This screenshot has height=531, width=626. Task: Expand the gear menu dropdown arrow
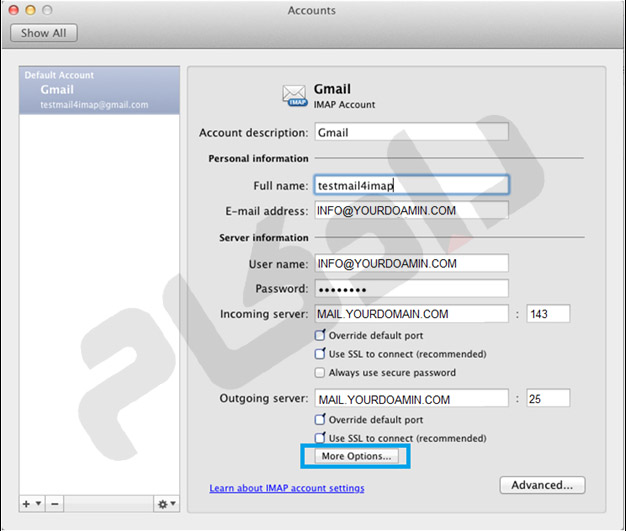[173, 504]
